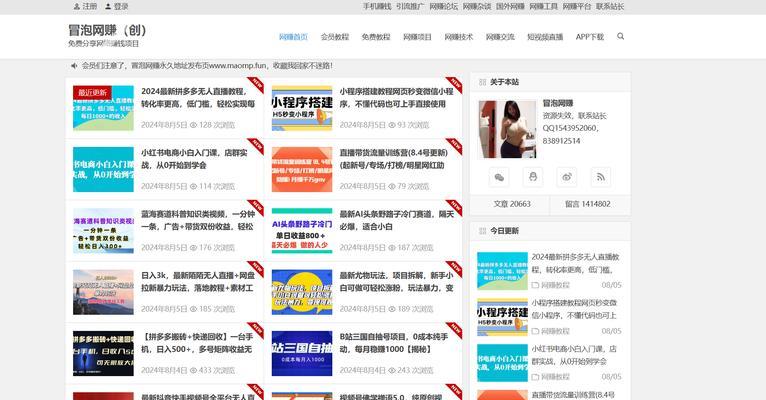The height and width of the screenshot is (400, 766).
Task: Click folder icon on sidebar 小程序搭建 entry
Action: coord(535,331)
